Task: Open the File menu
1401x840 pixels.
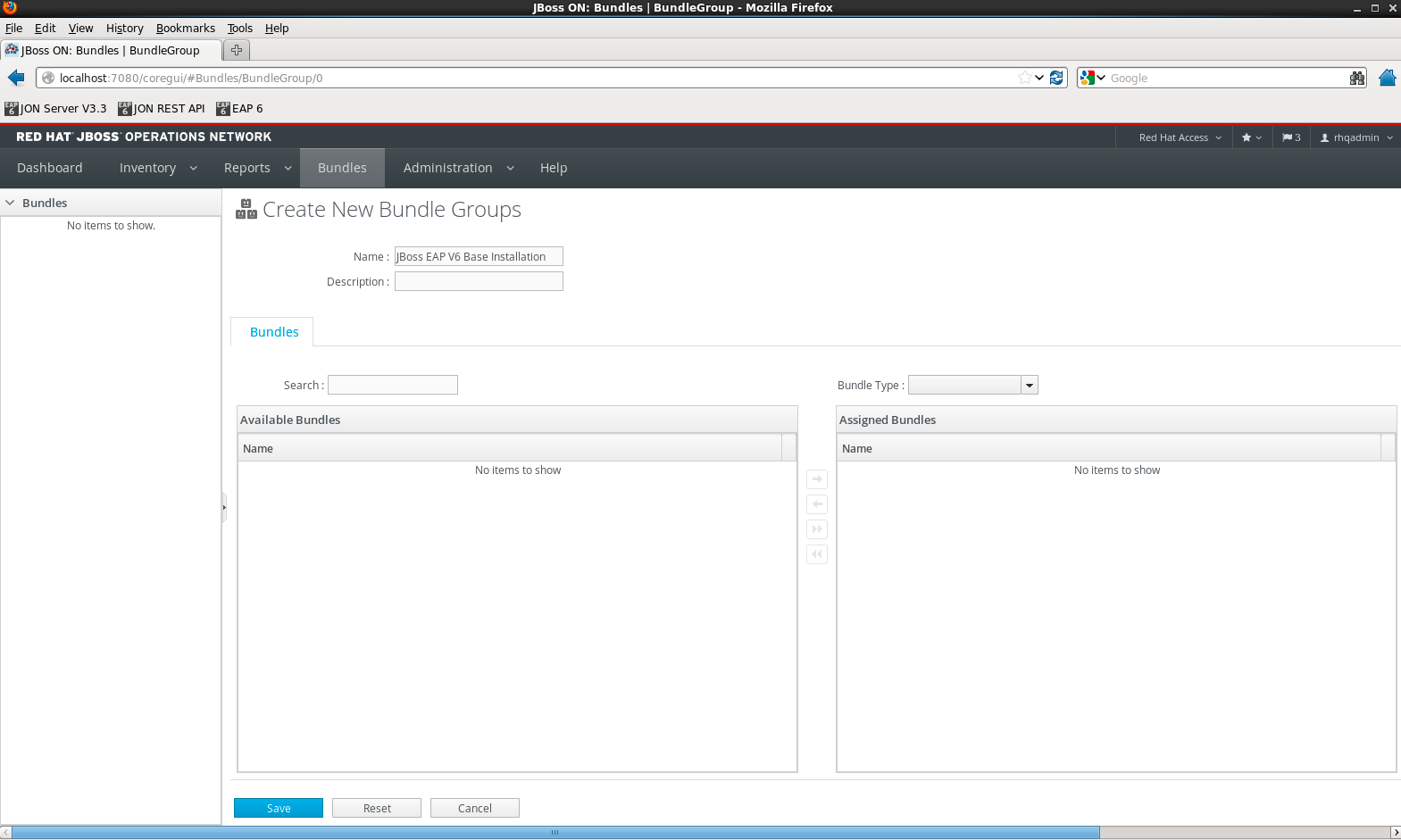Action: pos(13,29)
